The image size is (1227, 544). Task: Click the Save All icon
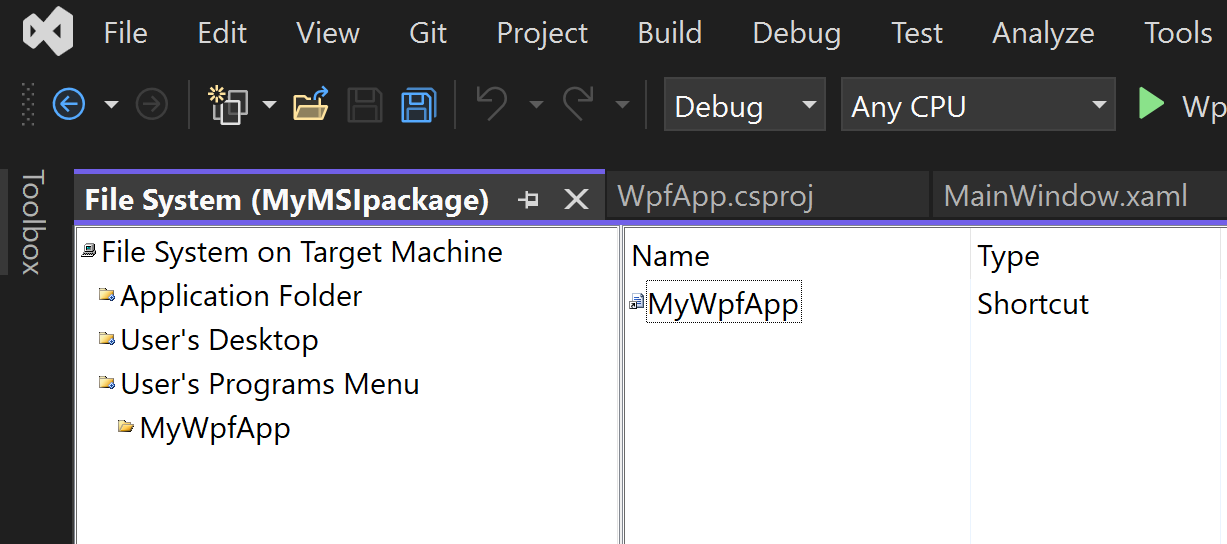(x=418, y=104)
